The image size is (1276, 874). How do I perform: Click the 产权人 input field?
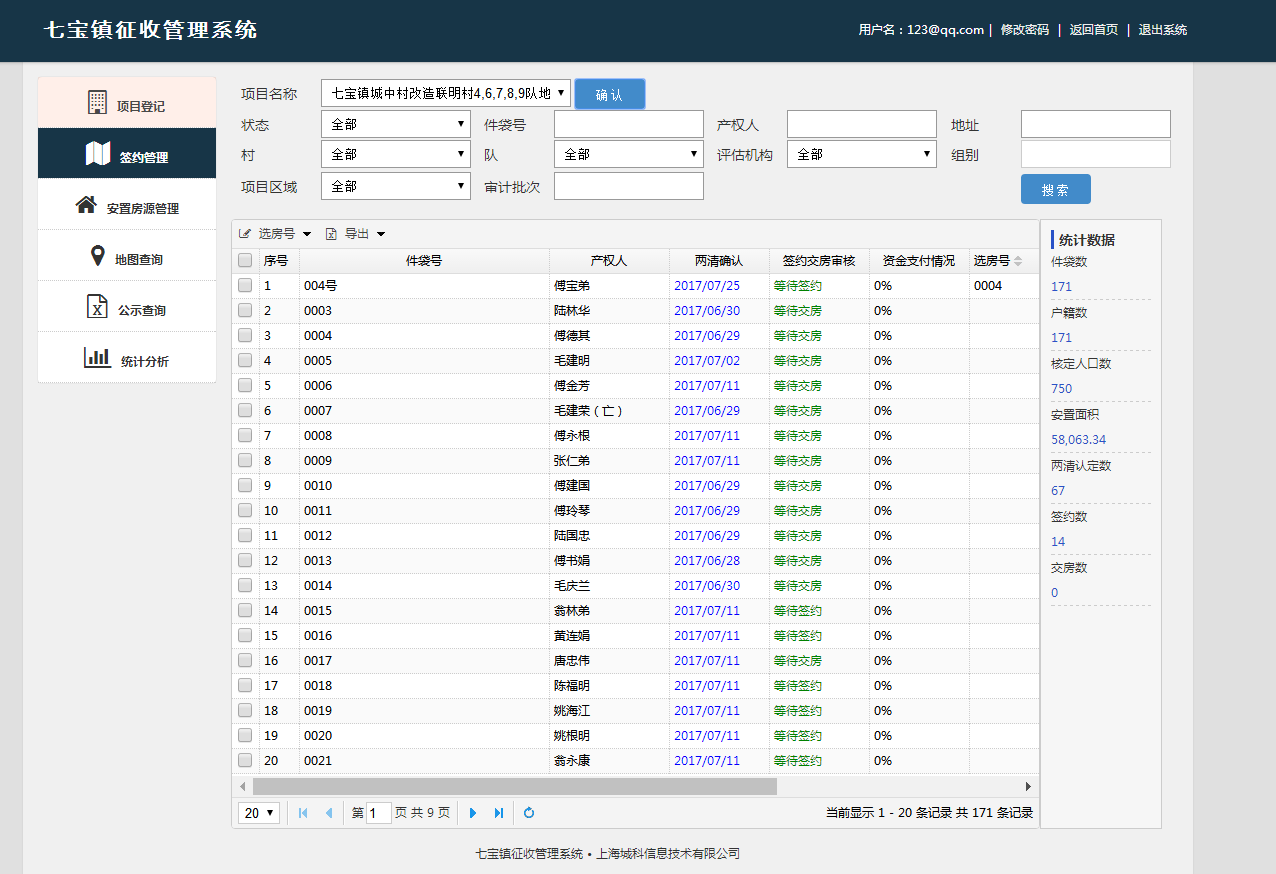click(x=861, y=125)
